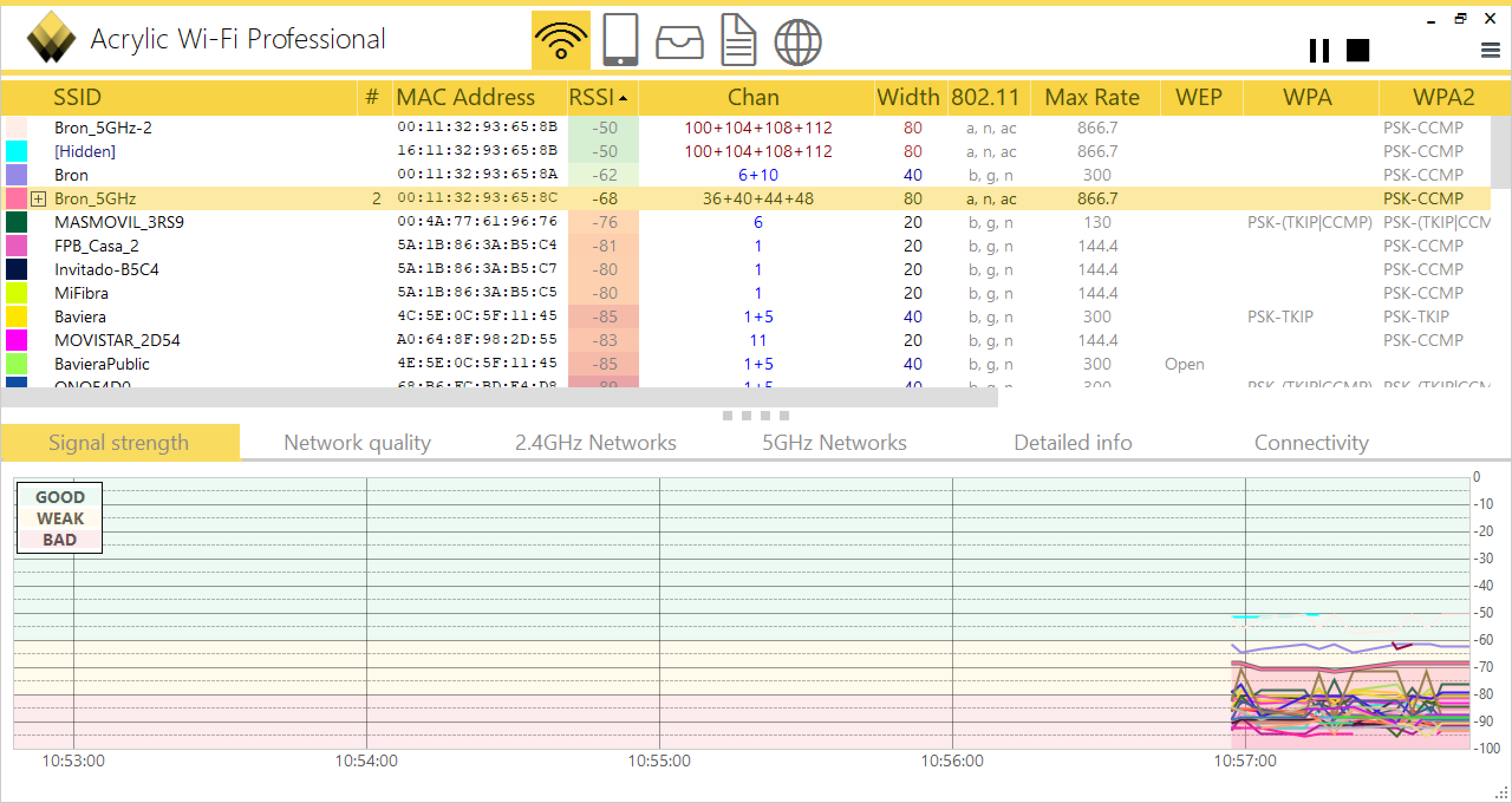Image resolution: width=1512 pixels, height=803 pixels.
Task: Pause the Wi-Fi capture
Action: click(1319, 51)
